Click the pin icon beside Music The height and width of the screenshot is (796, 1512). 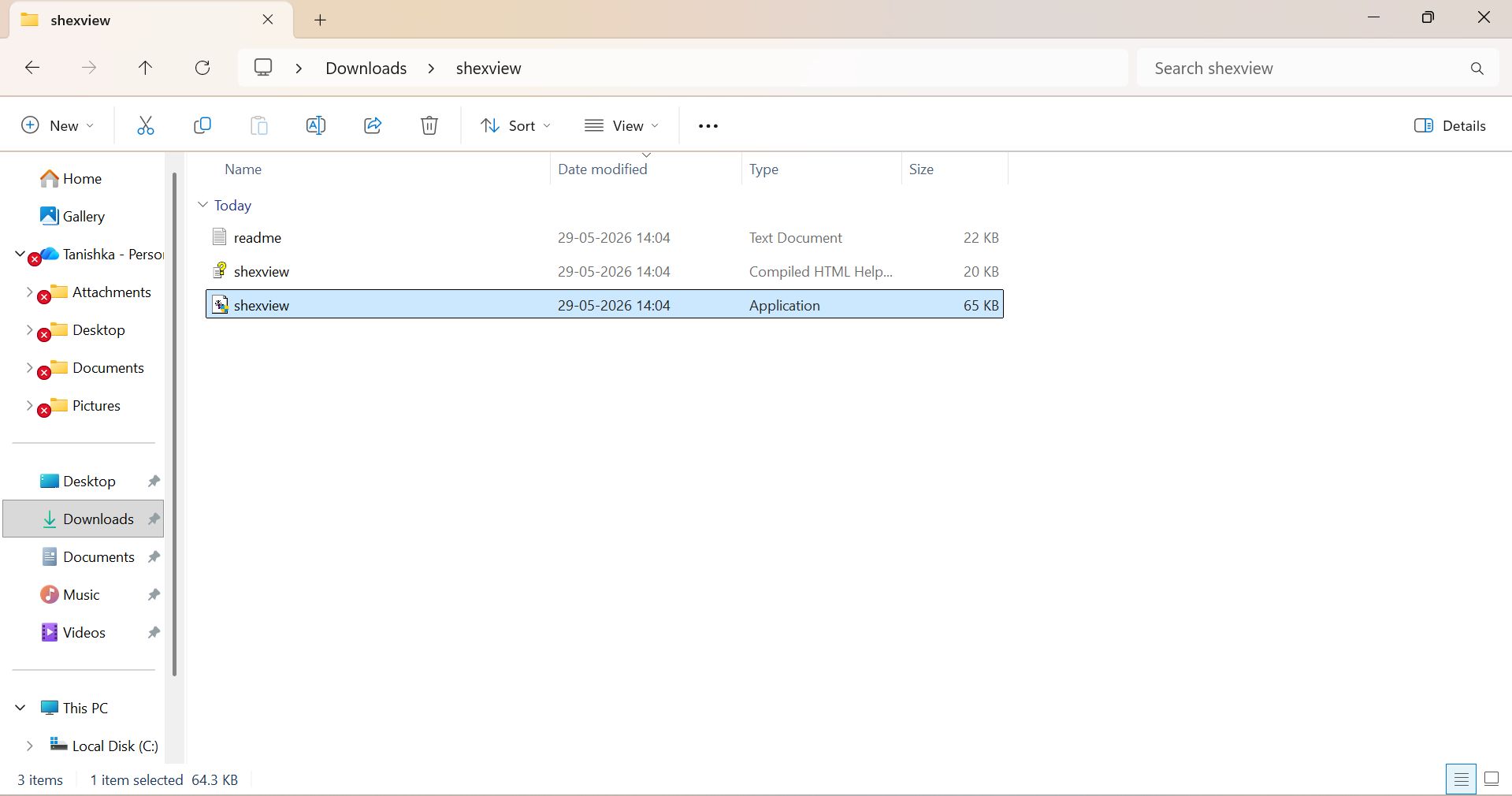click(x=154, y=595)
